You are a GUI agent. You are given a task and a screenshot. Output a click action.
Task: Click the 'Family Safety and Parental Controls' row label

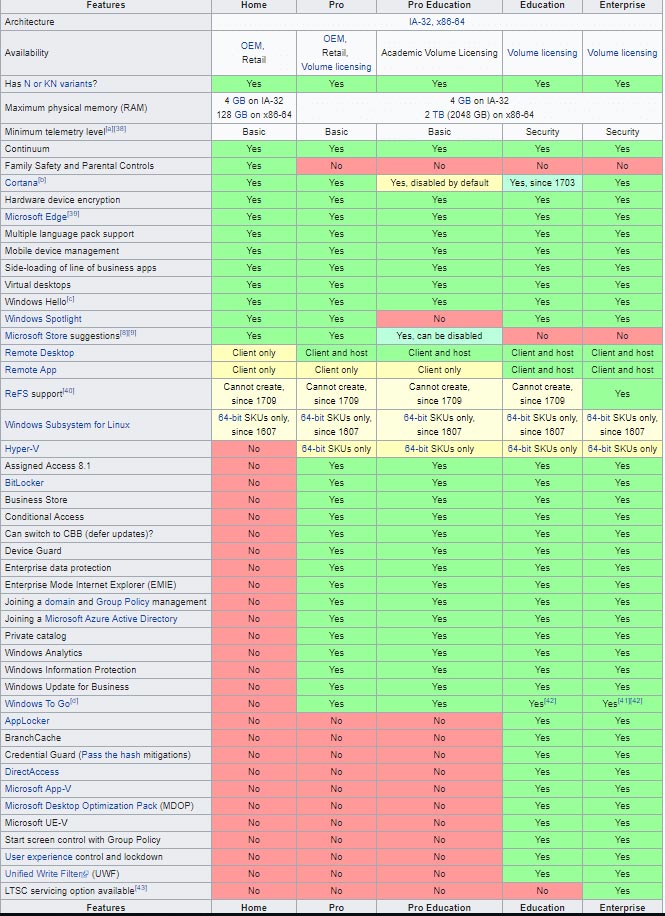[x=79, y=166]
